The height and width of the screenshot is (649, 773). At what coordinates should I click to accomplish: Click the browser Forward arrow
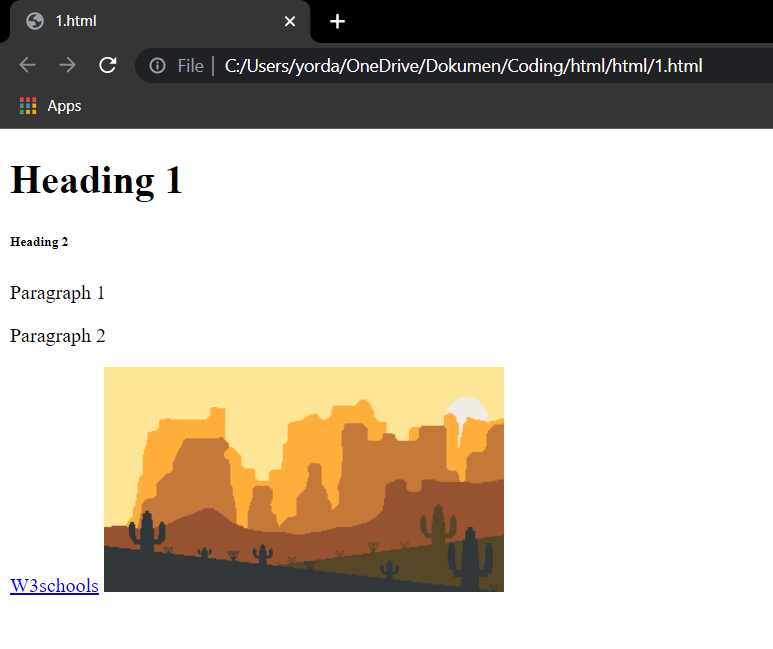pyautogui.click(x=68, y=65)
